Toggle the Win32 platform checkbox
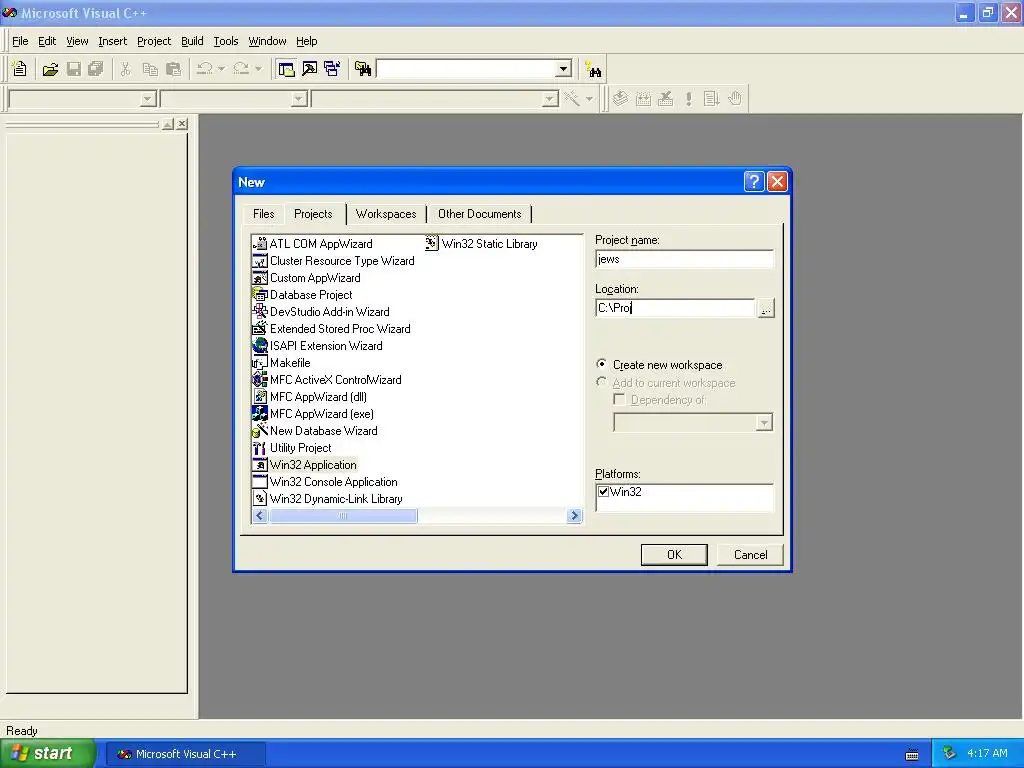 603,492
